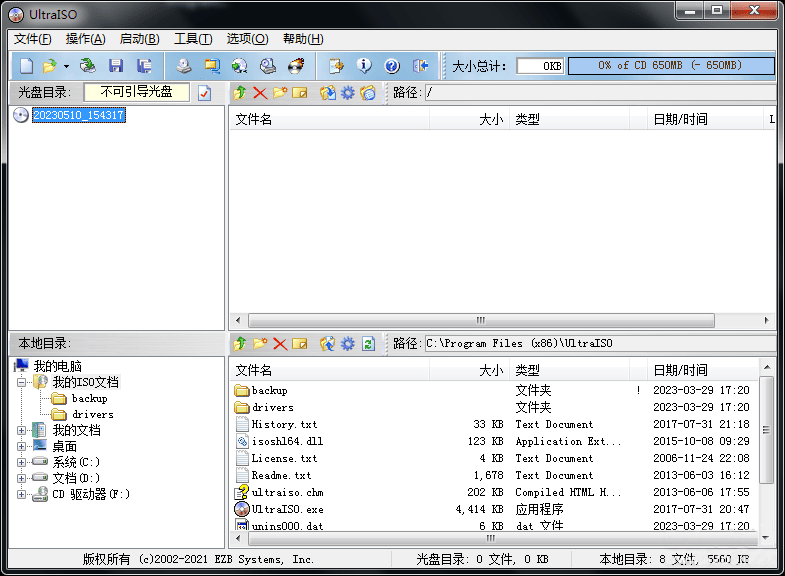The width and height of the screenshot is (785, 576).
Task: Click the notepad with gear toolbar icon
Action: (x=336, y=66)
